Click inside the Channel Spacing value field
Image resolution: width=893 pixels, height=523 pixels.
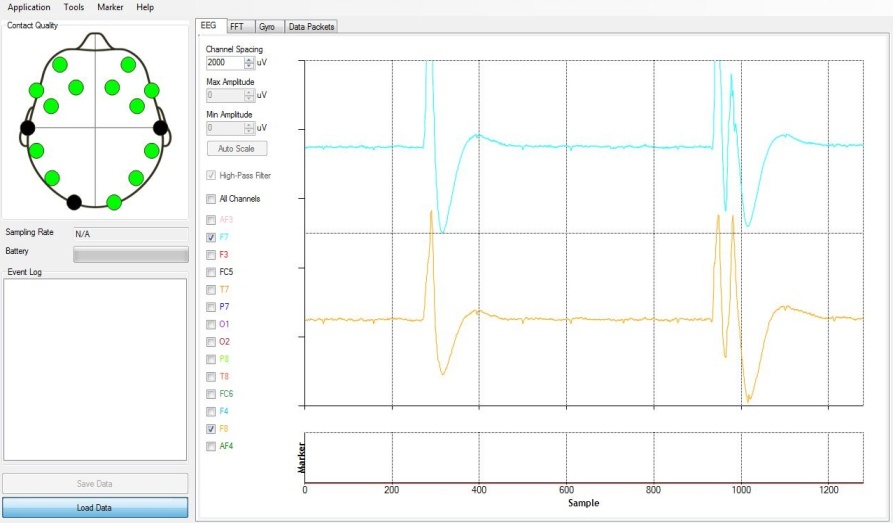pyautogui.click(x=224, y=62)
